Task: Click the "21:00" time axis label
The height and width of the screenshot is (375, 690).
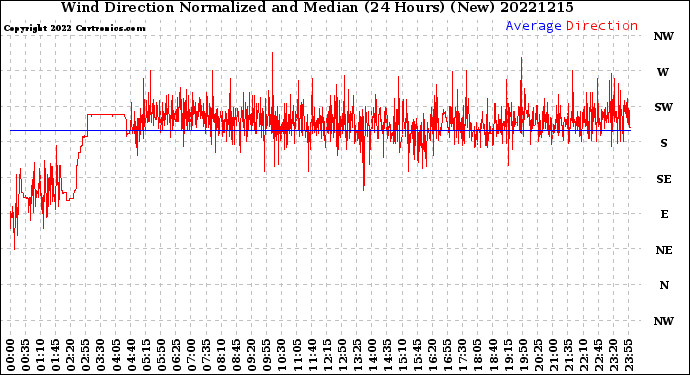Action: pyautogui.click(x=553, y=355)
